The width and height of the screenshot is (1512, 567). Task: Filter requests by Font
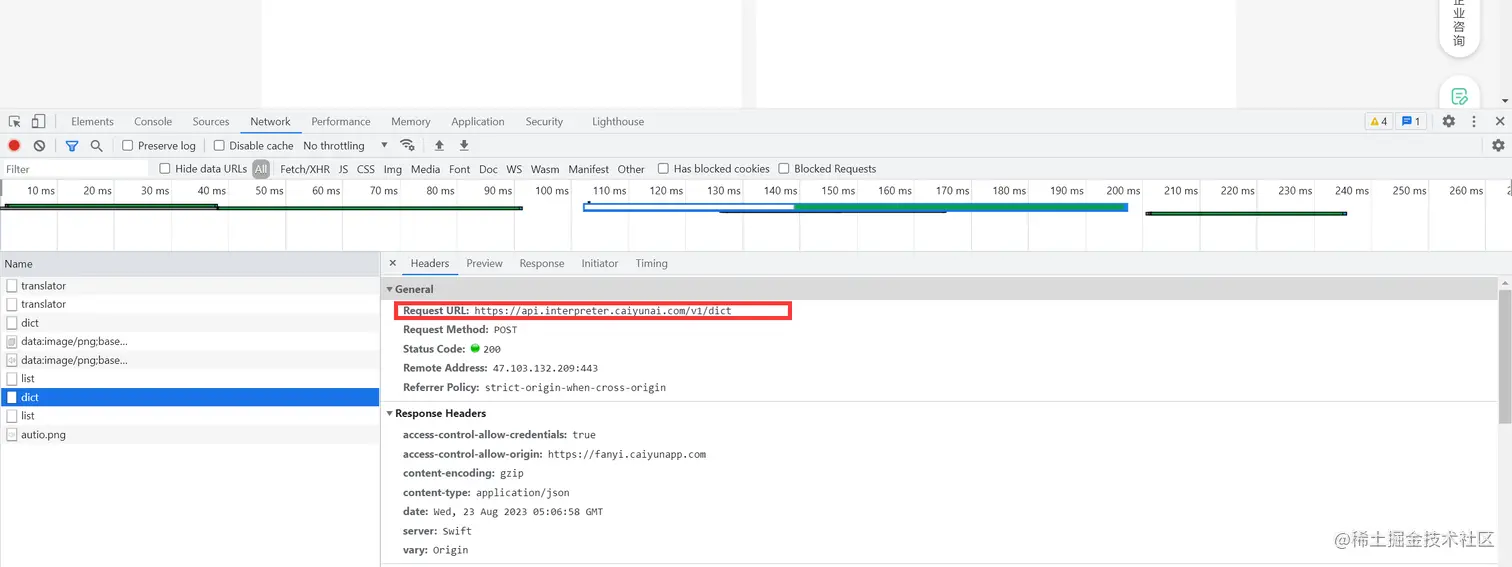tap(460, 169)
